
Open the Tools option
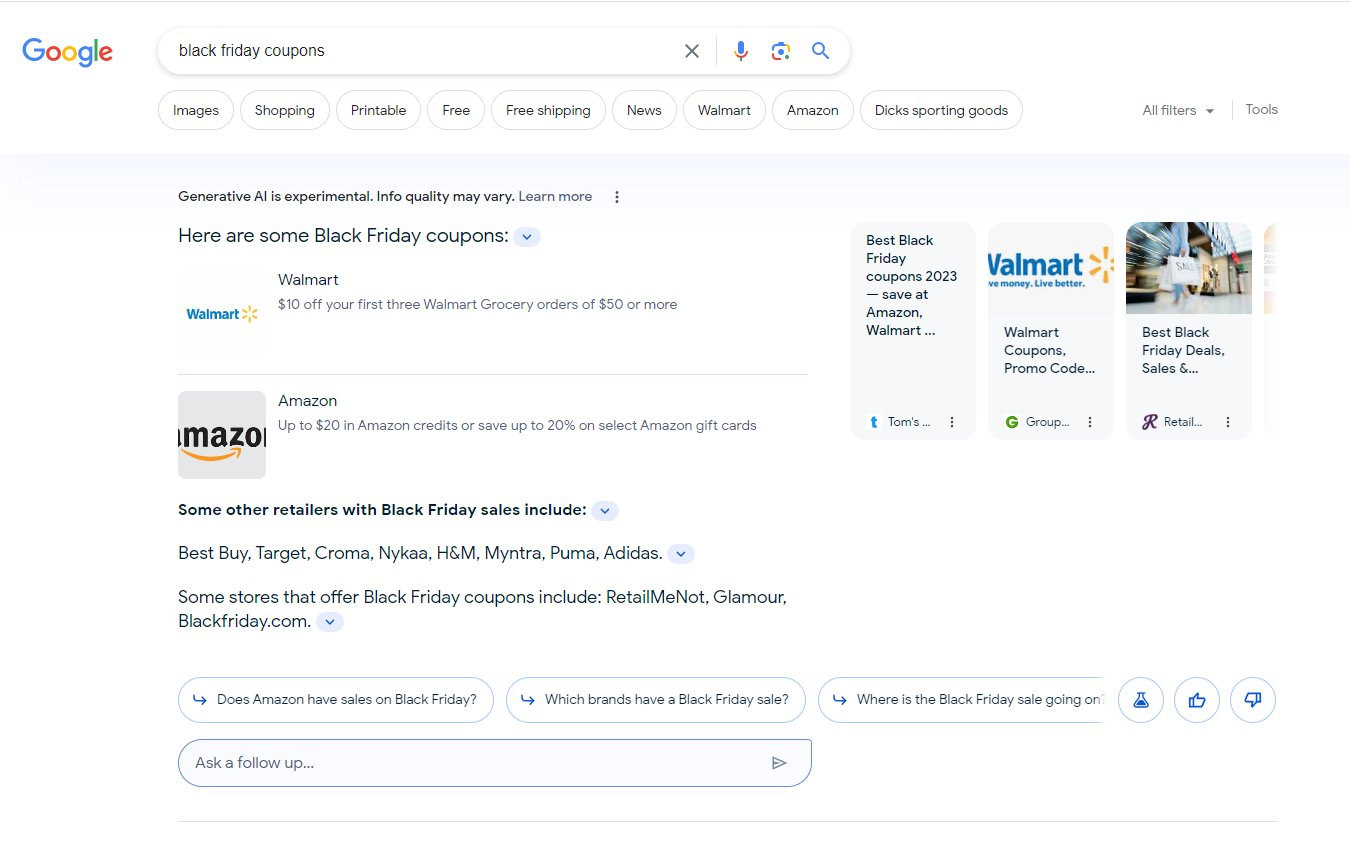[1261, 110]
